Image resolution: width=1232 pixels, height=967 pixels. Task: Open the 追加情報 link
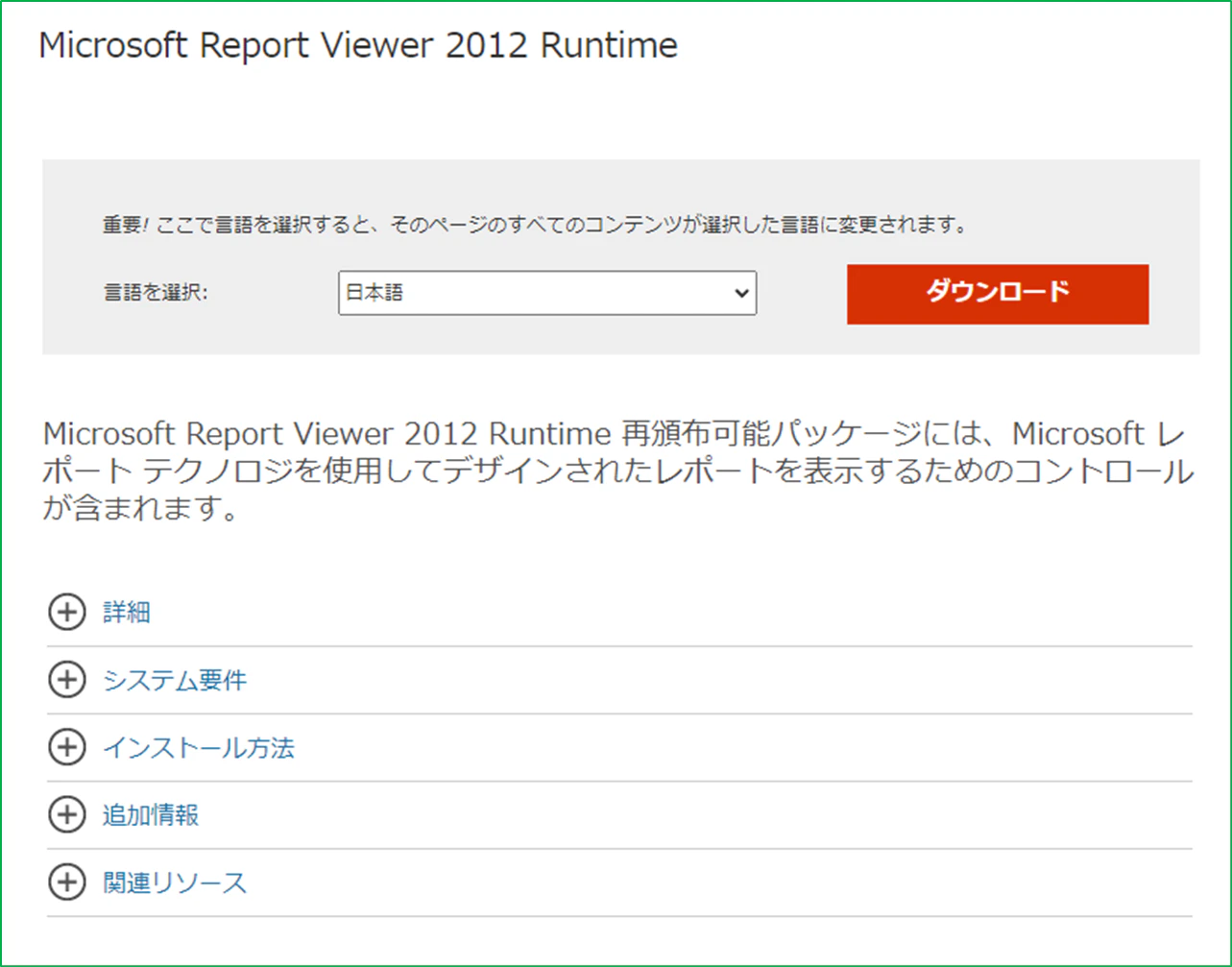click(x=151, y=815)
